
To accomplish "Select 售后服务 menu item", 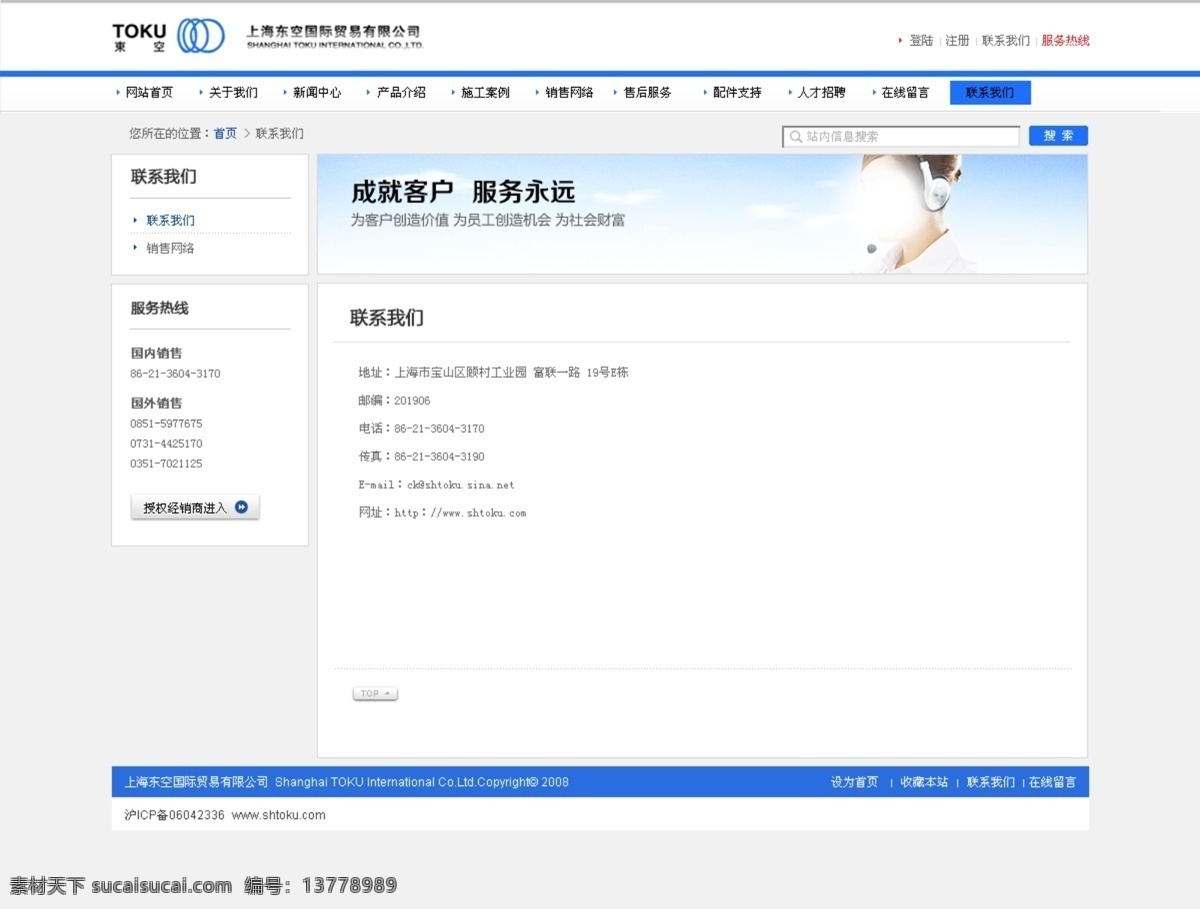I will coord(648,93).
